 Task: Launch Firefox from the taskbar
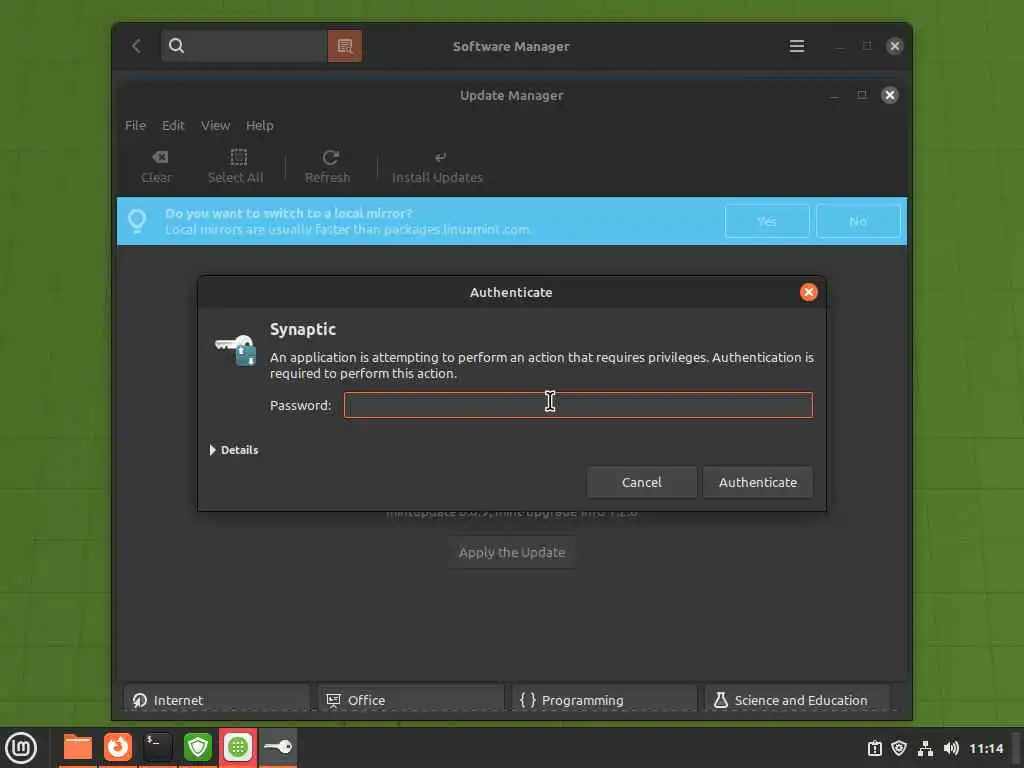click(x=118, y=748)
